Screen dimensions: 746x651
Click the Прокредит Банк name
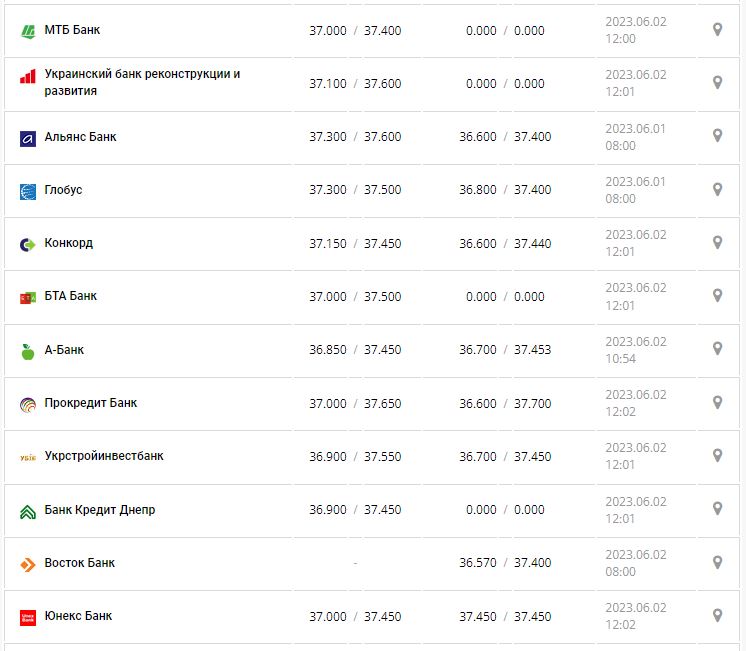point(91,403)
